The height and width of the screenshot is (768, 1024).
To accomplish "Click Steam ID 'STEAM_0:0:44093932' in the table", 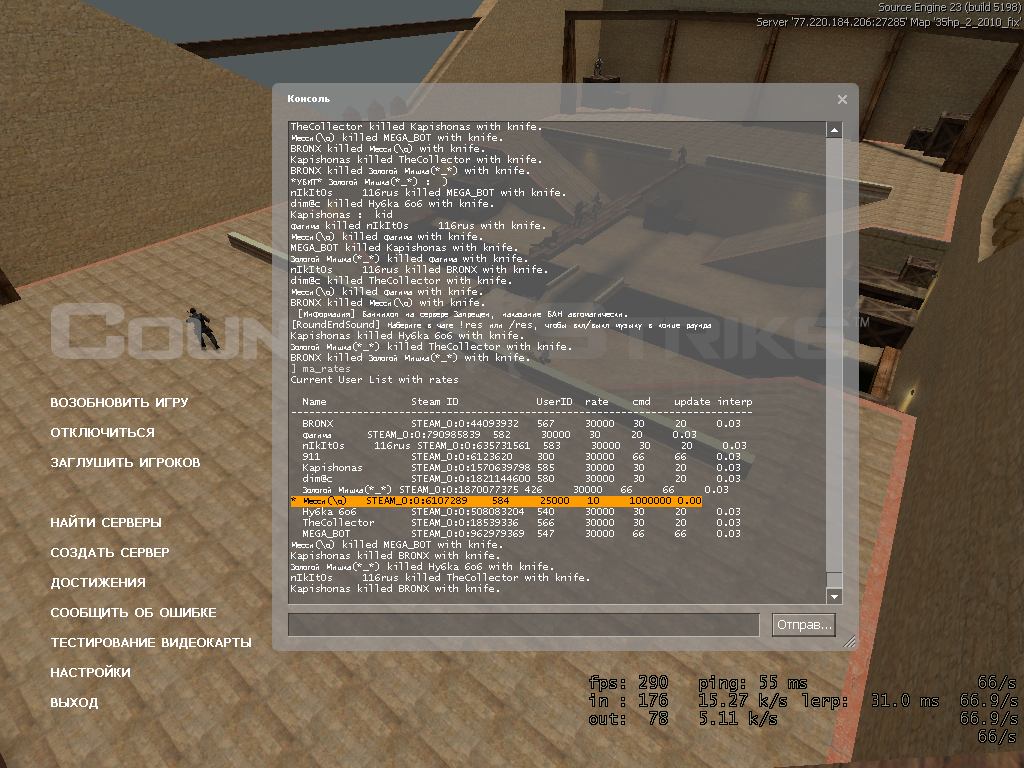I will [465, 423].
